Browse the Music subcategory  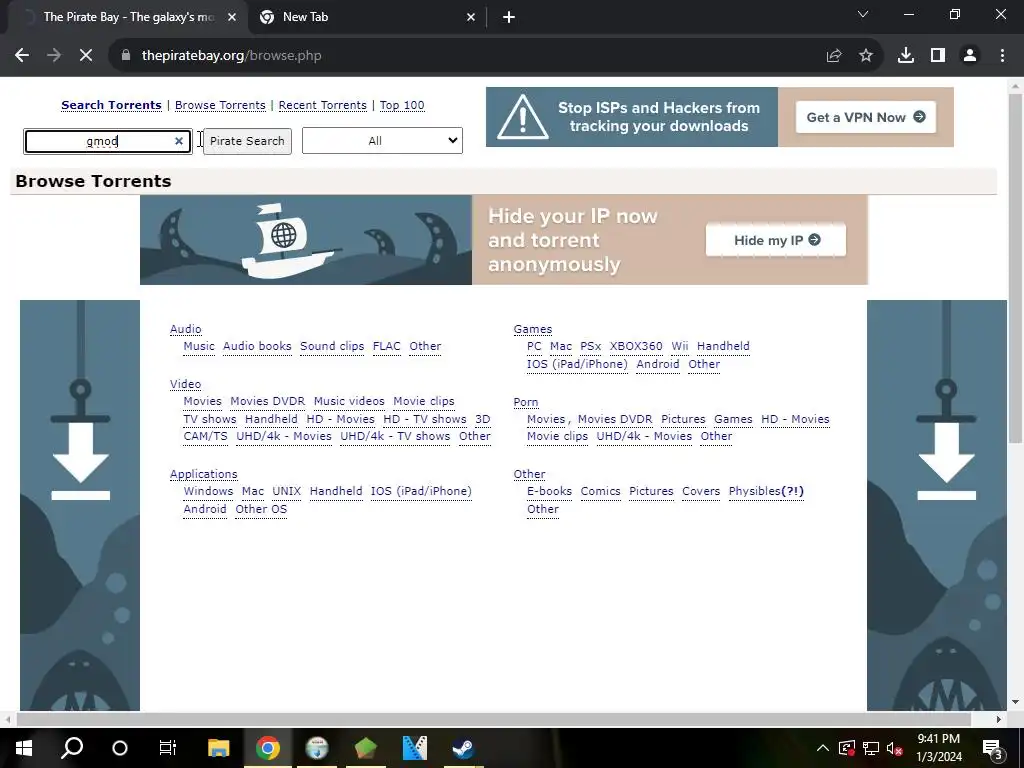199,346
